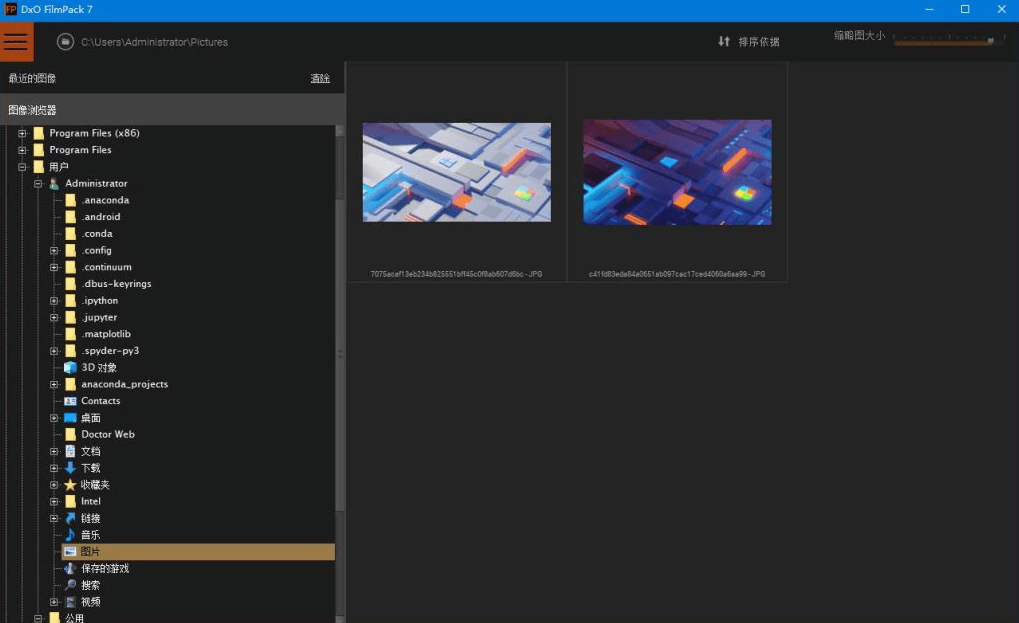Image resolution: width=1019 pixels, height=623 pixels.
Task: Select the Doctor Web folder
Action: pos(107,435)
